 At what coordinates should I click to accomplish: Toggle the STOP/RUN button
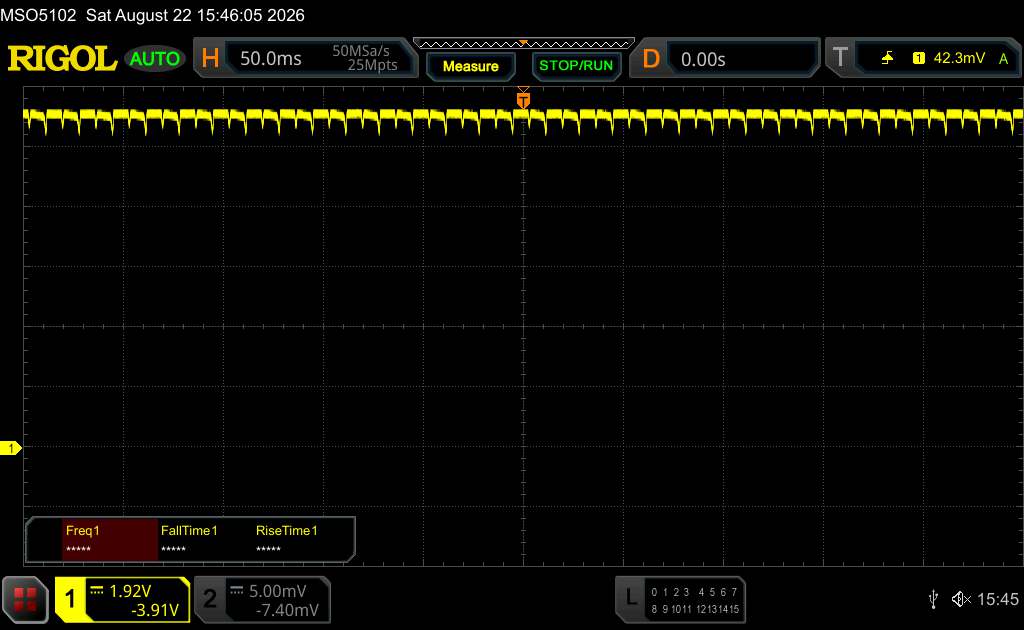tap(576, 66)
